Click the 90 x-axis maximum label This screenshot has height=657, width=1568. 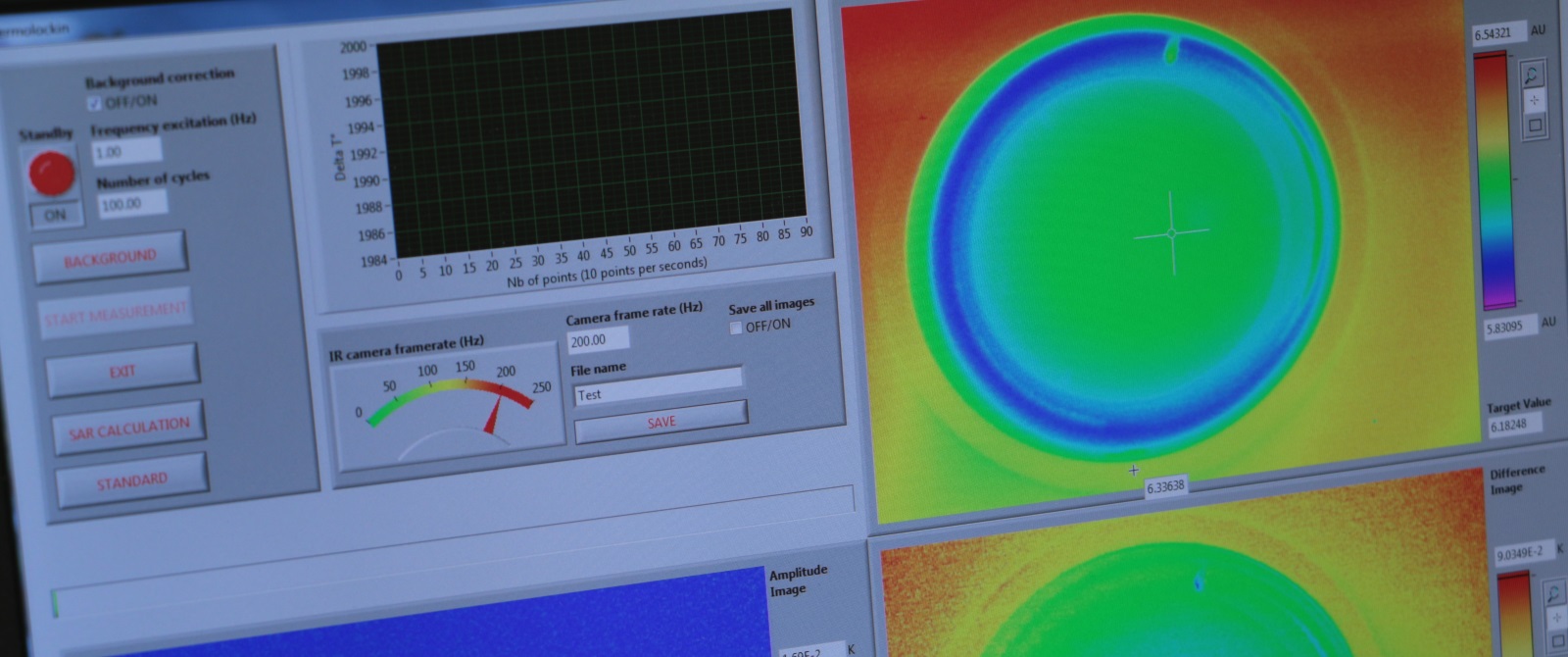(x=806, y=232)
